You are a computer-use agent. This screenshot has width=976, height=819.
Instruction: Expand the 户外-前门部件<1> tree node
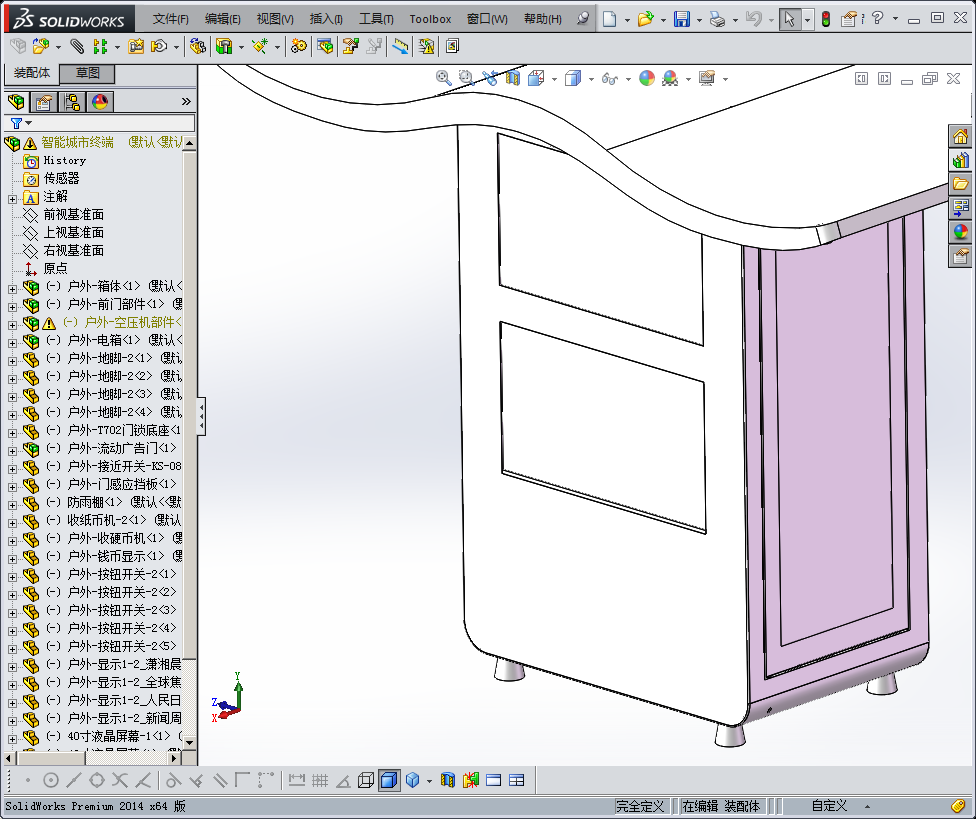point(12,307)
